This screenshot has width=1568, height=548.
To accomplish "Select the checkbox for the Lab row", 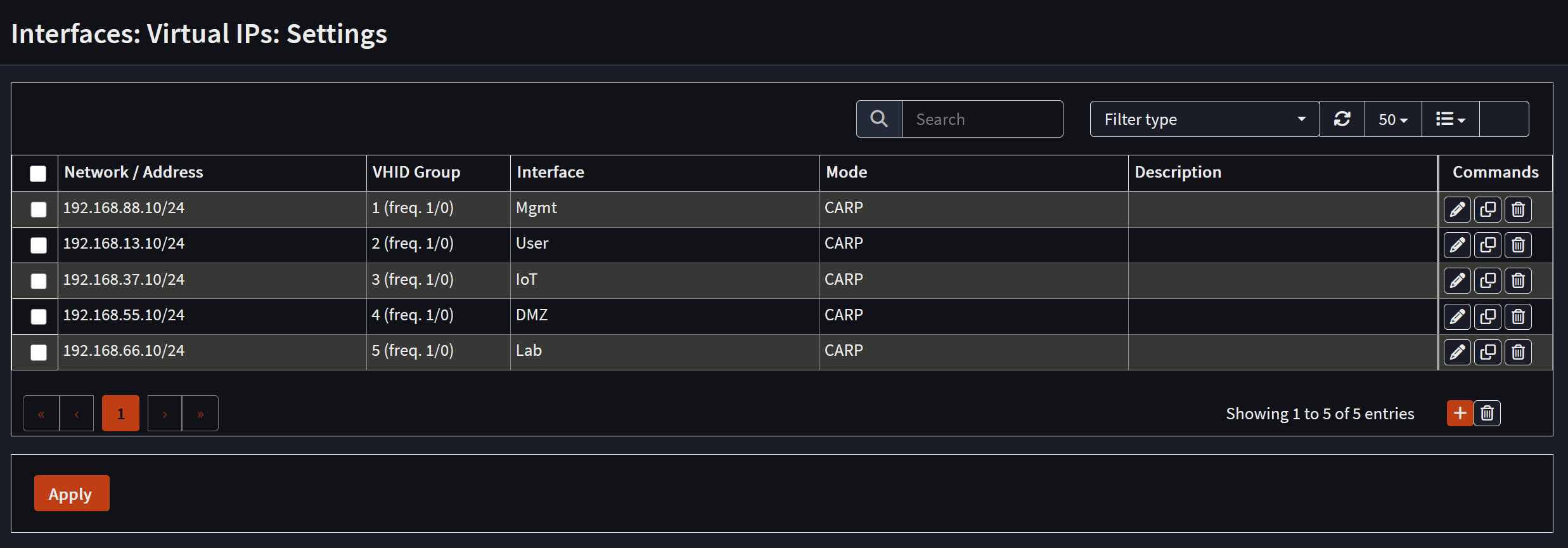I will tap(39, 352).
